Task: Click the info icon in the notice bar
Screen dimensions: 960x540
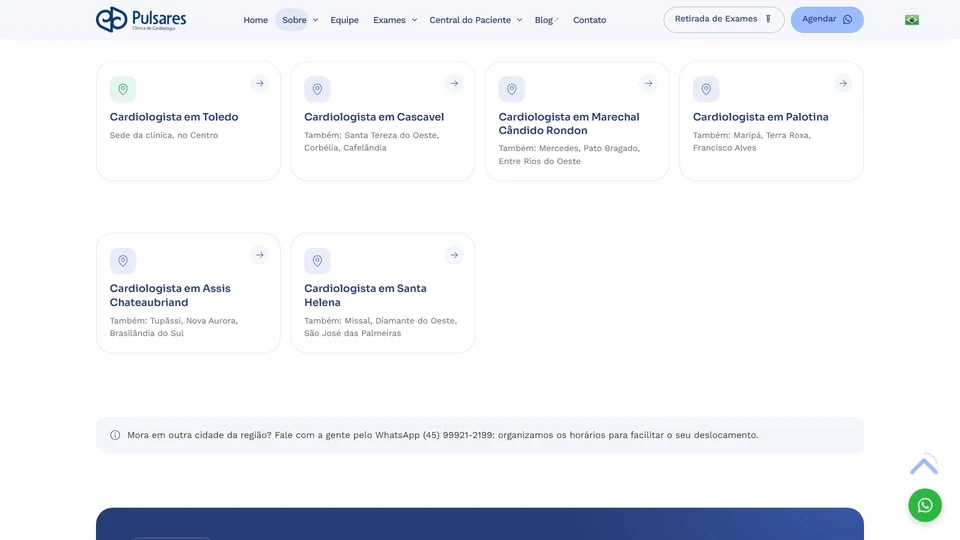Action: coord(115,435)
